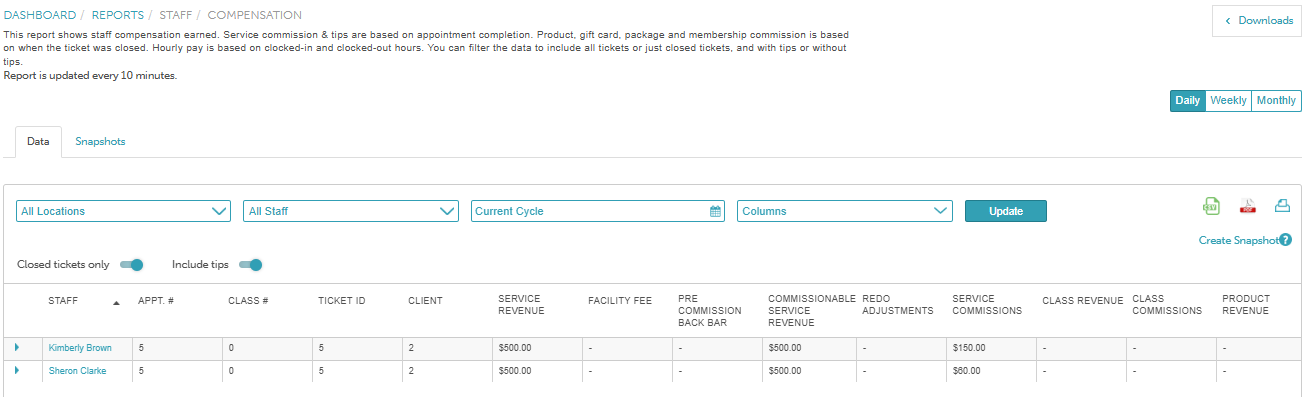Go to Reports breadcrumb
The width and height of the screenshot is (1303, 397).
118,15
